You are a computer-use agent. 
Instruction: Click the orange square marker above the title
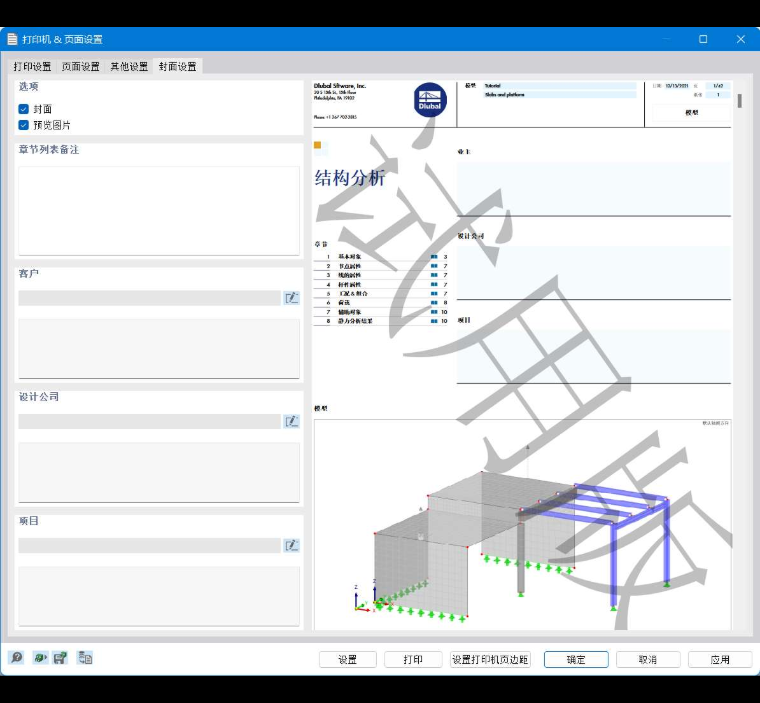(317, 145)
